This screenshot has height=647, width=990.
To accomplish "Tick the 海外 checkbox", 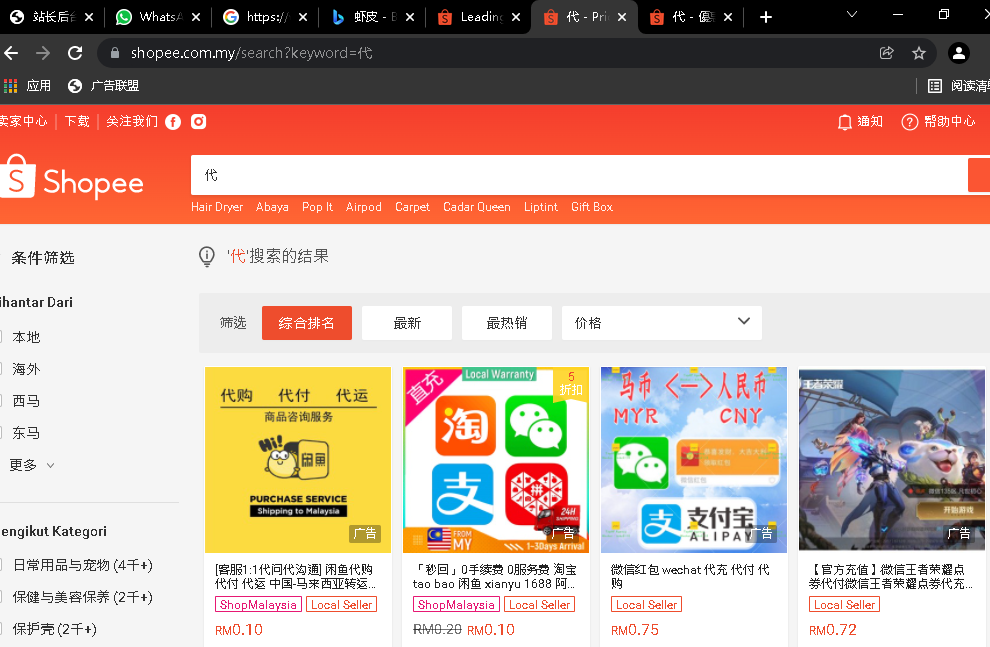I will click(x=3, y=369).
